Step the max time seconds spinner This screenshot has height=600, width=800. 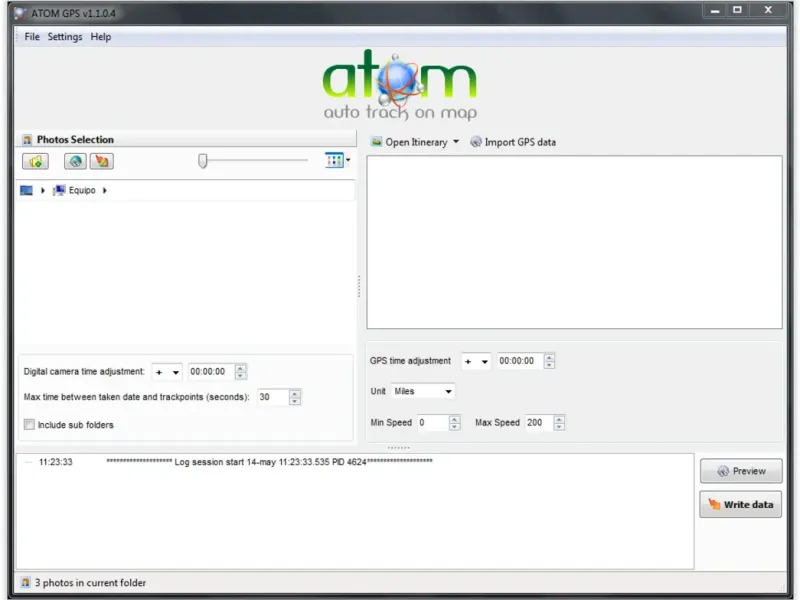[x=295, y=397]
